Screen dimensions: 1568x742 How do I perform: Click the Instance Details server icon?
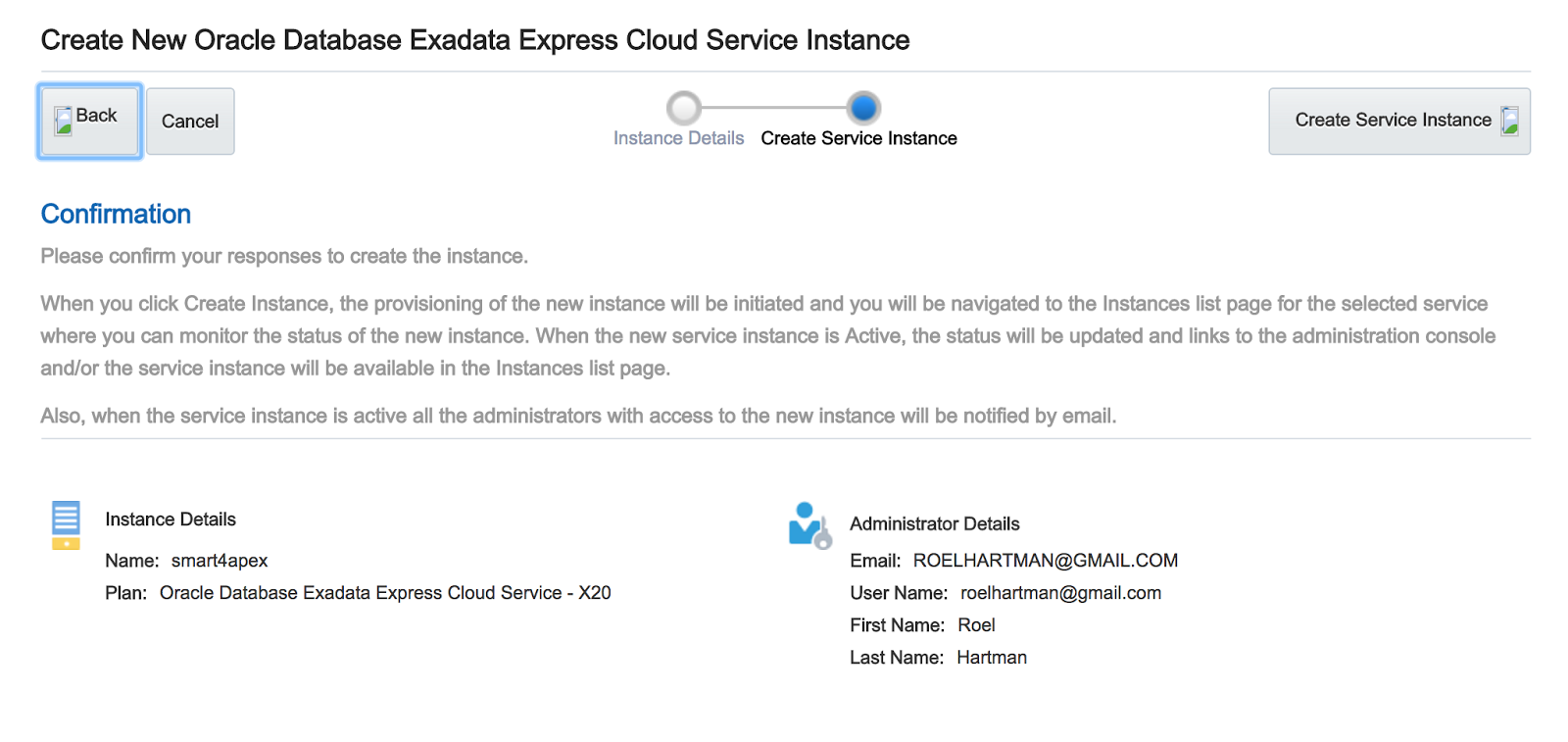pos(66,525)
